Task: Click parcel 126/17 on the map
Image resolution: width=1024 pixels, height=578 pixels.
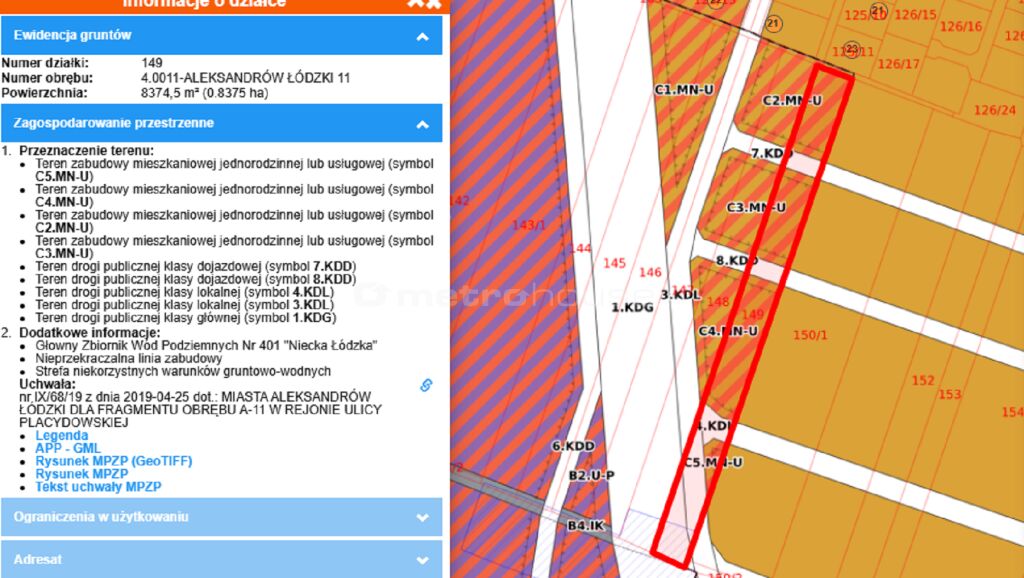Action: coord(898,65)
